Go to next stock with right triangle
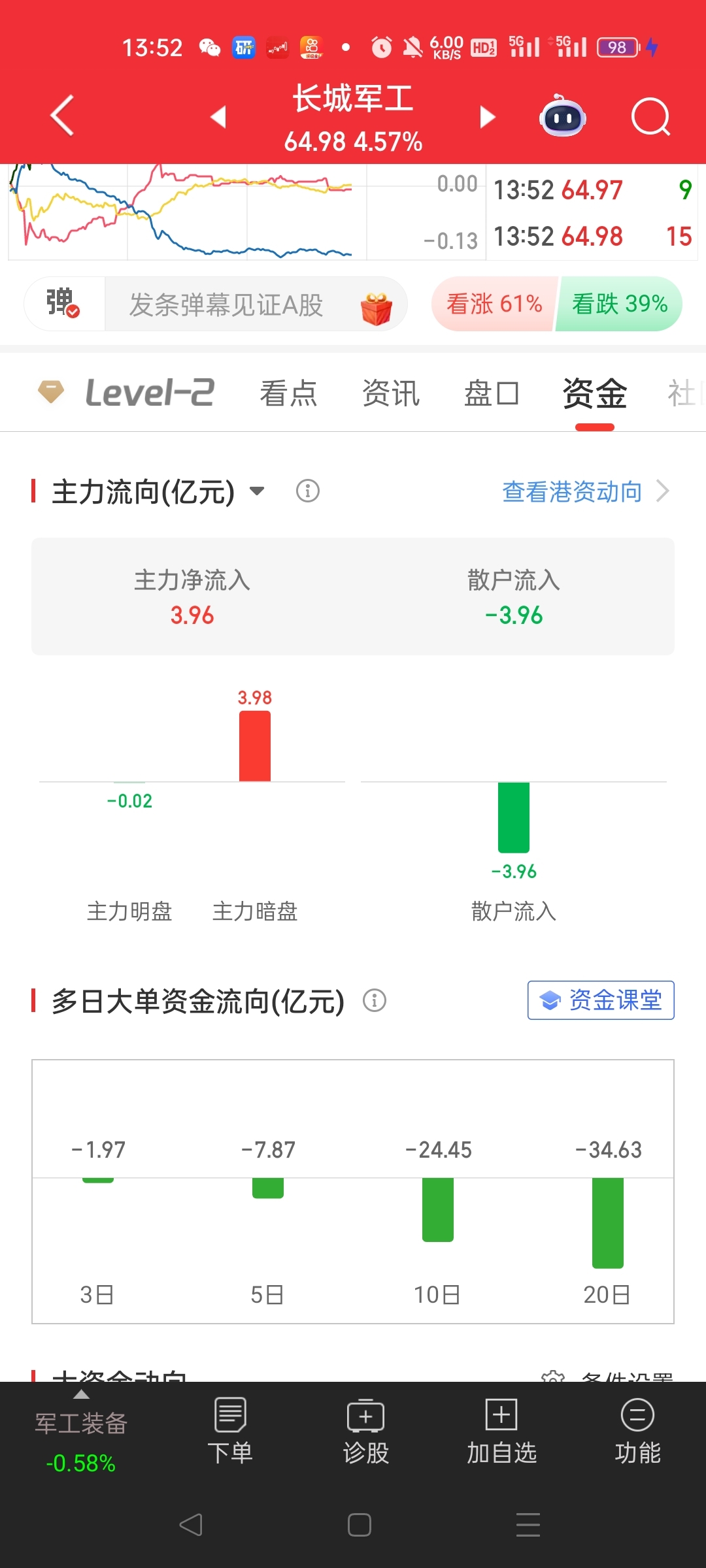This screenshot has height=1568, width=706. pyautogui.click(x=487, y=117)
